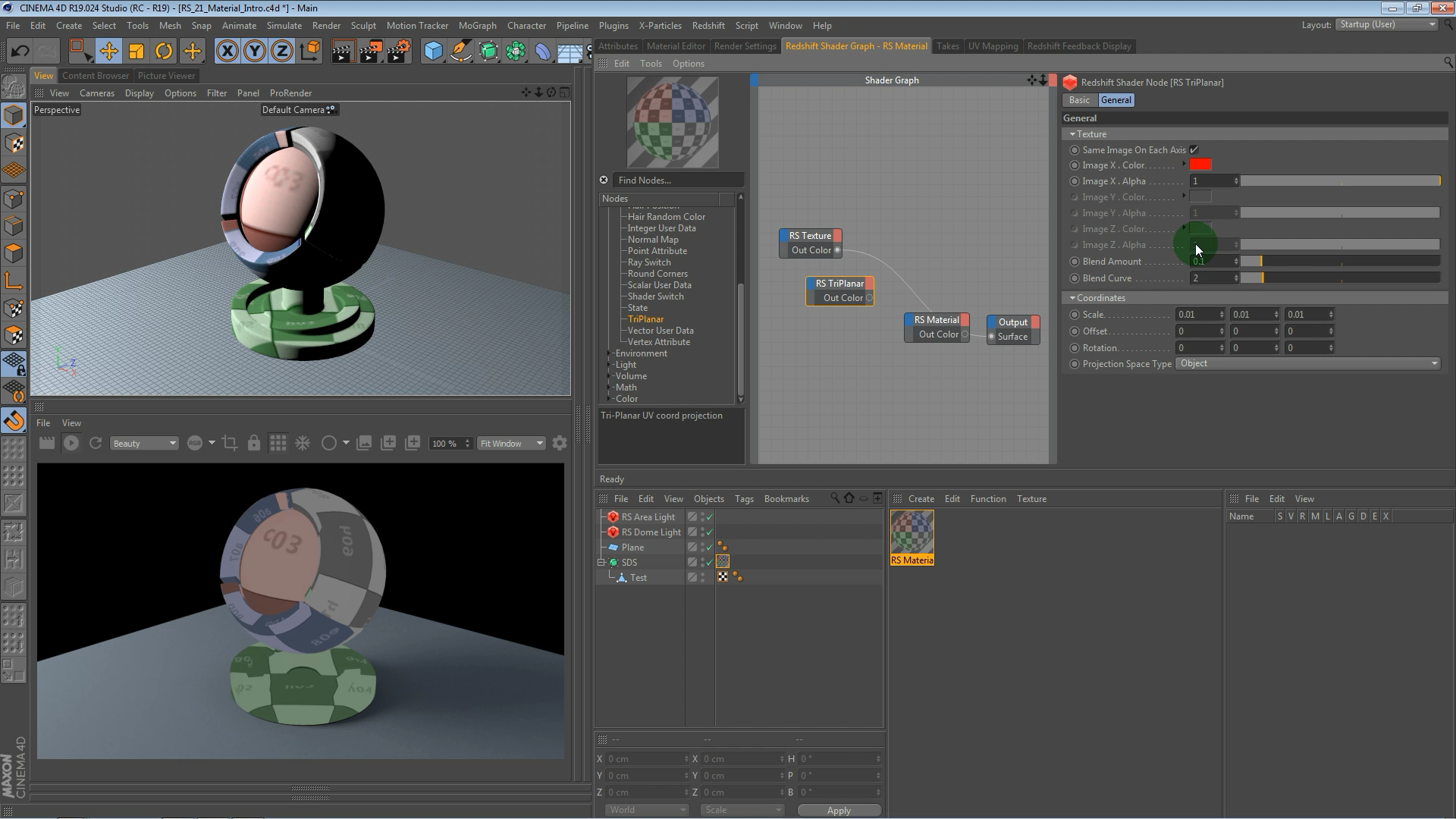Toggle Z axis lock
This screenshot has height=819, width=1456.
tap(281, 52)
